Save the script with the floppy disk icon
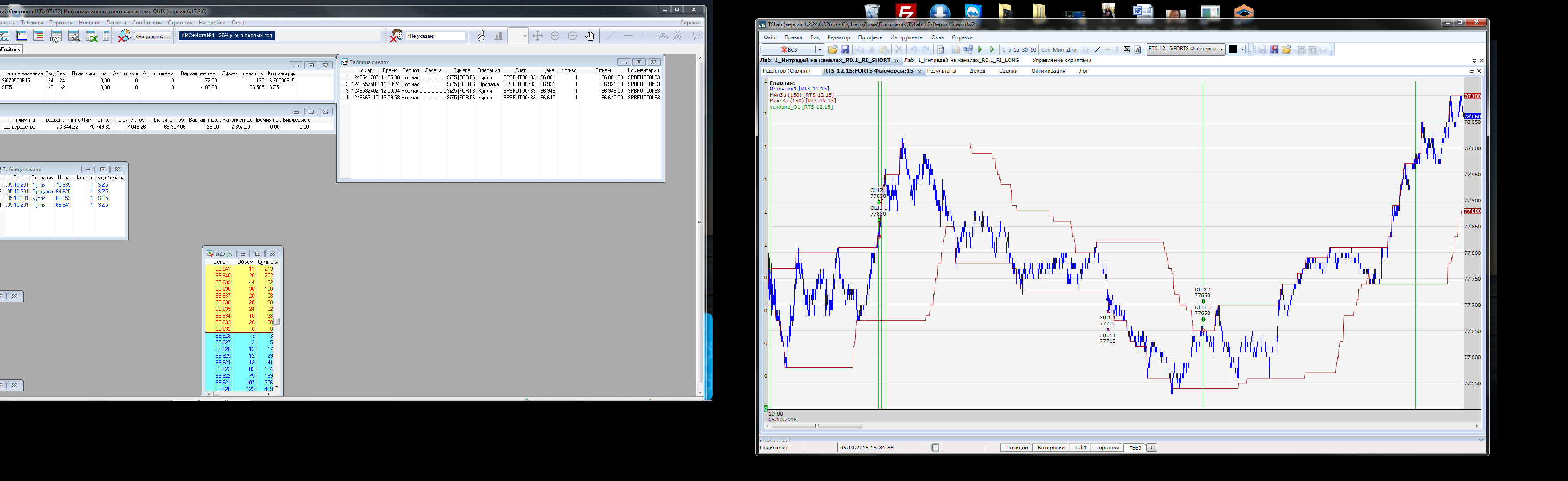1568x481 pixels. point(845,50)
